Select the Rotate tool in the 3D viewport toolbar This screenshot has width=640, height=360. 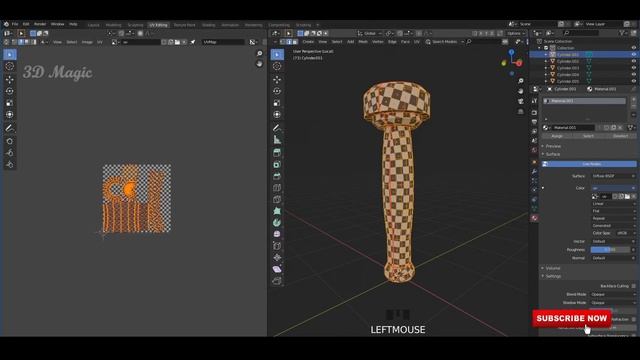pyautogui.click(x=277, y=91)
